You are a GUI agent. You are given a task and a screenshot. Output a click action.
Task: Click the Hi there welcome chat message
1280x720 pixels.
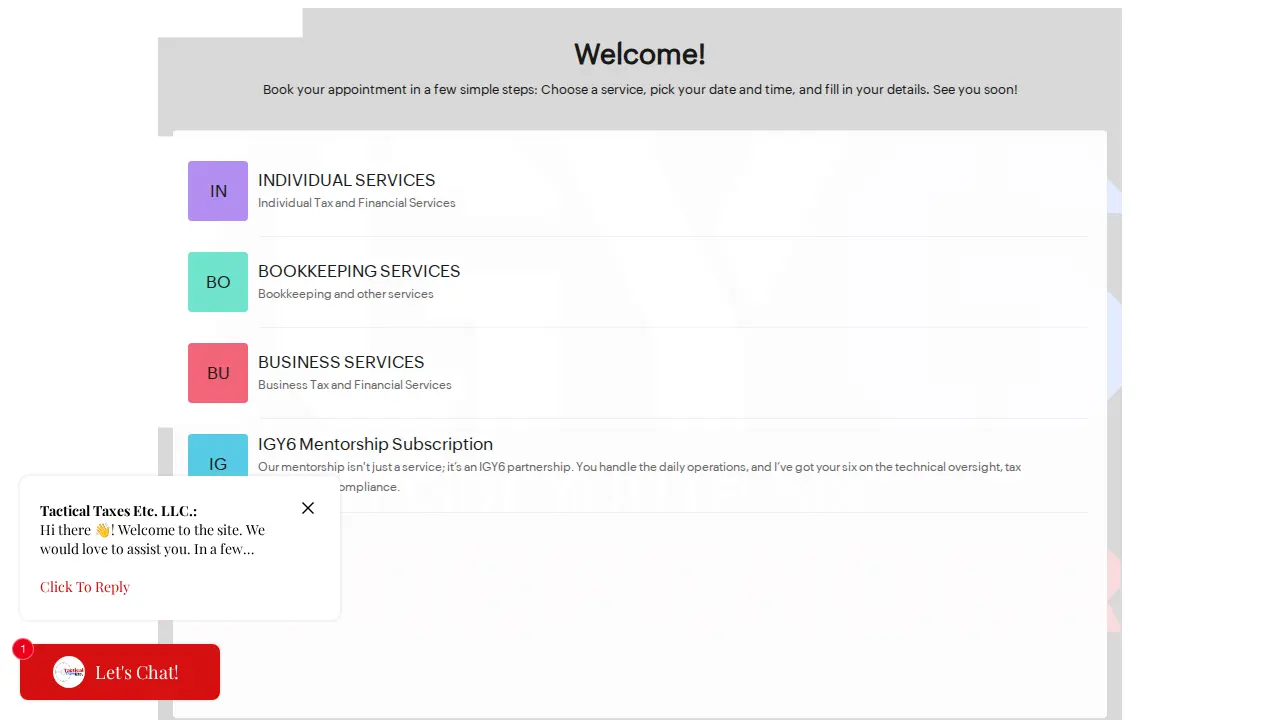pyautogui.click(x=153, y=539)
